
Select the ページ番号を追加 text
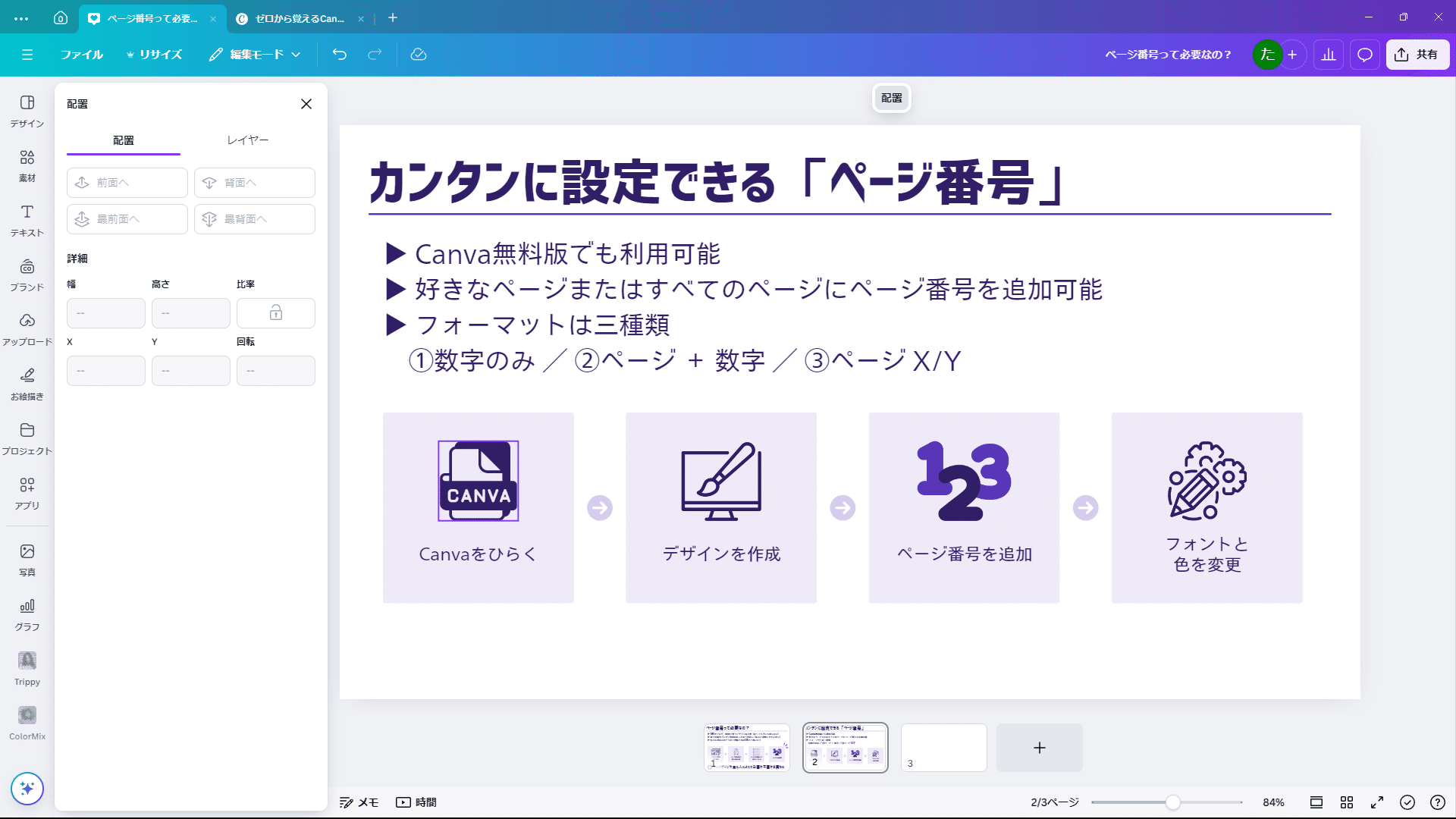(964, 554)
